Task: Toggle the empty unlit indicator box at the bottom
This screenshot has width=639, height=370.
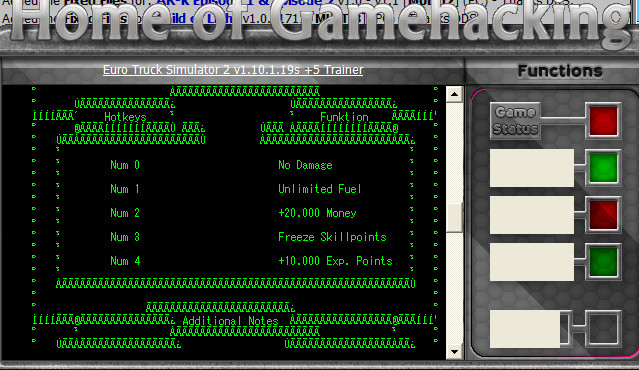Action: click(603, 329)
